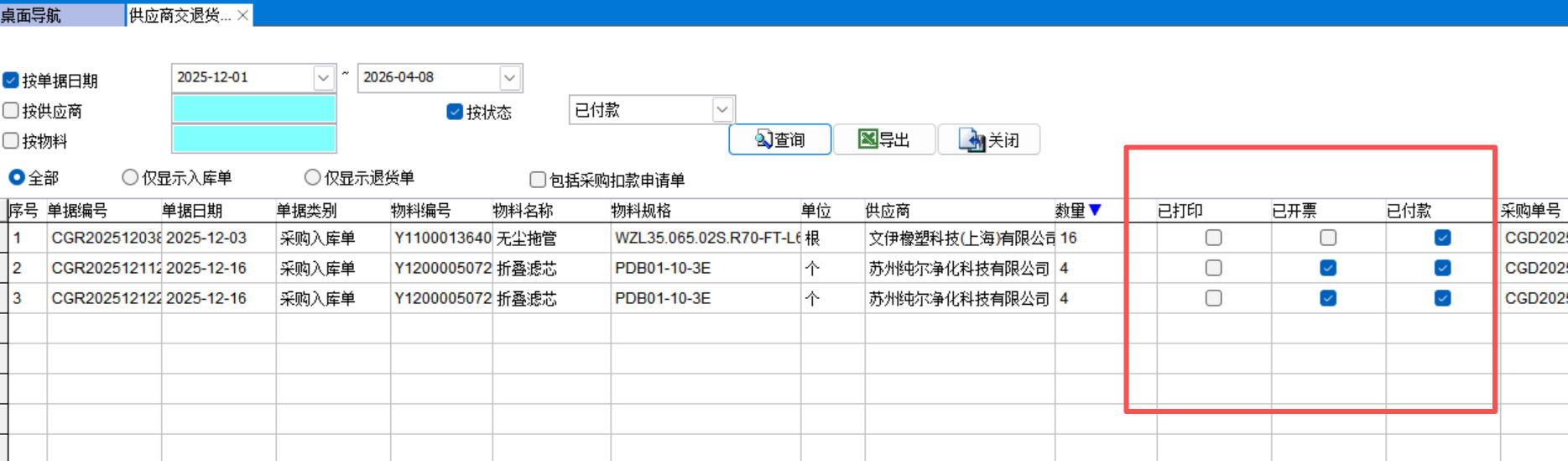Click the 供应商 column header
This screenshot has width=1568, height=461.
coord(888,211)
